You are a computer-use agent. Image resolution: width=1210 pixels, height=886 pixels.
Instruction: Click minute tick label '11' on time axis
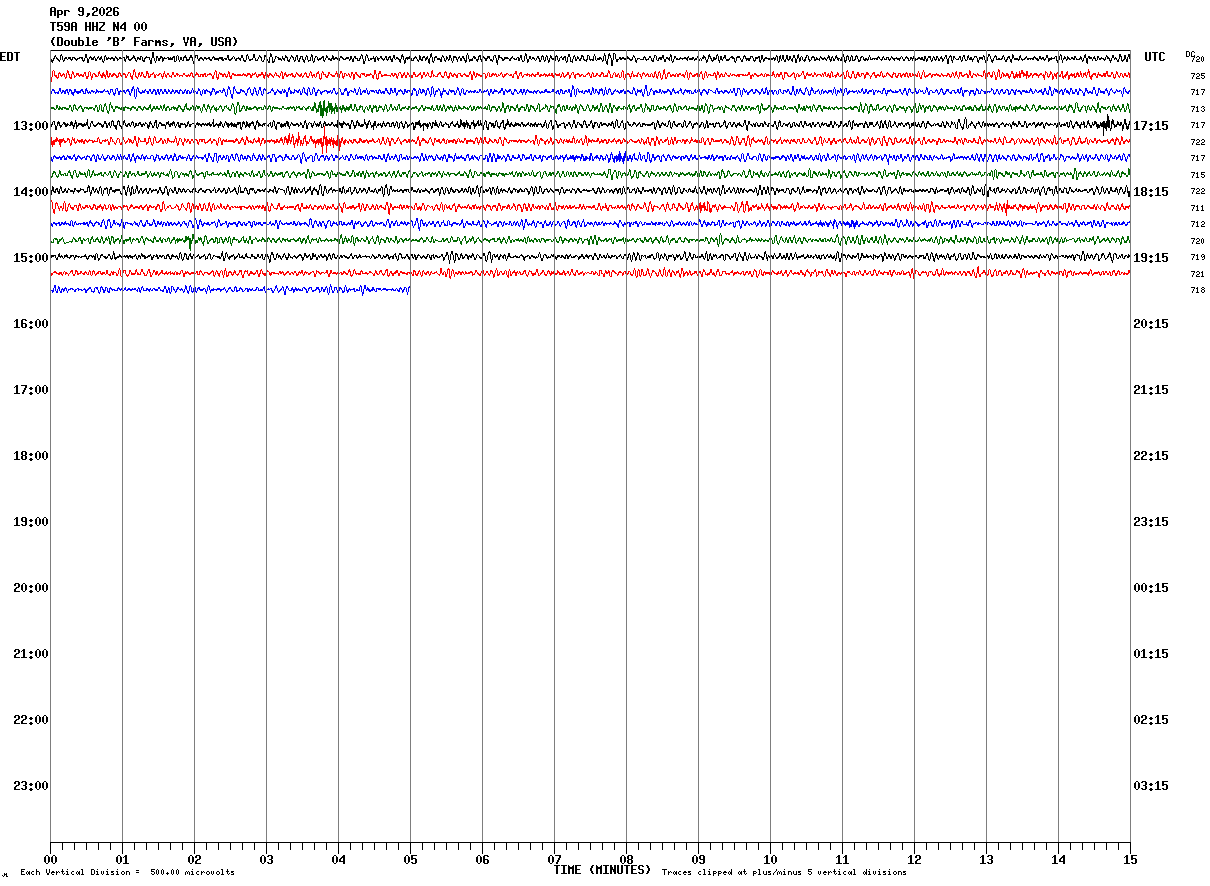(x=842, y=860)
